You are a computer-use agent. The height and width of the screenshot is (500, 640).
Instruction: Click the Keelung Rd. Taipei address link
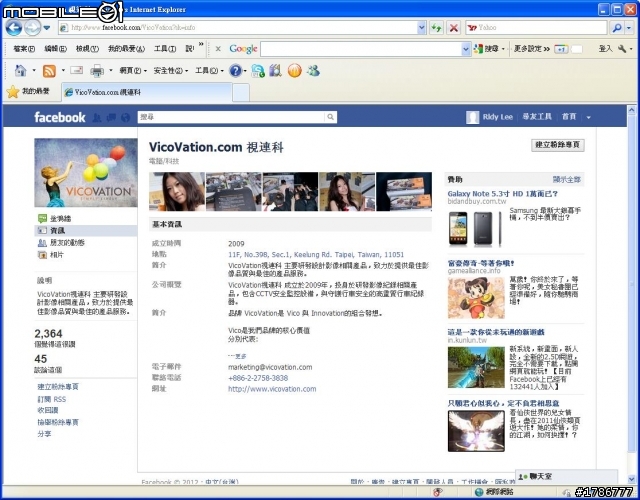(x=316, y=255)
